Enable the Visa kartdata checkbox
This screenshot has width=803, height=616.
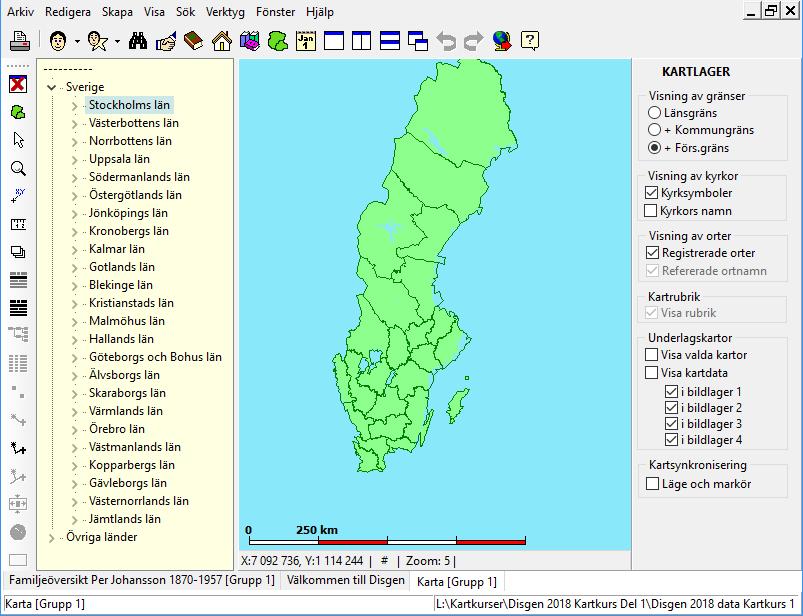(x=651, y=373)
